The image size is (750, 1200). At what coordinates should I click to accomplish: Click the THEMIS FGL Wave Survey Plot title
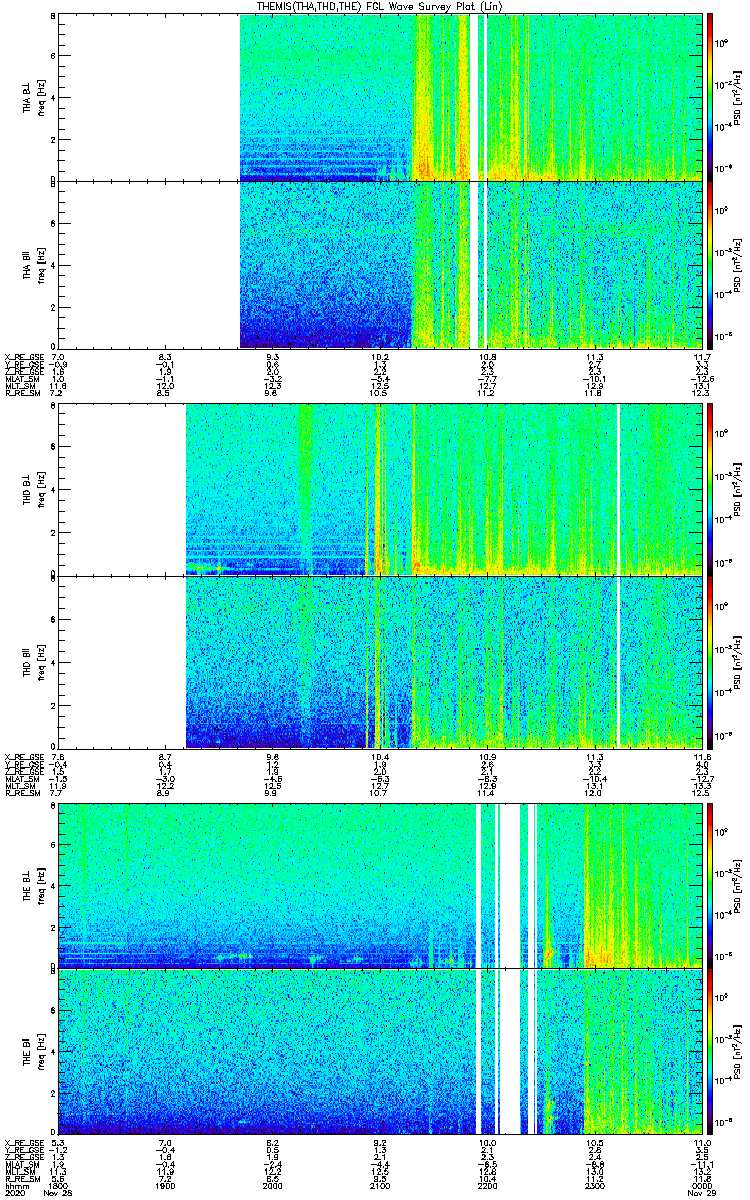pyautogui.click(x=378, y=6)
